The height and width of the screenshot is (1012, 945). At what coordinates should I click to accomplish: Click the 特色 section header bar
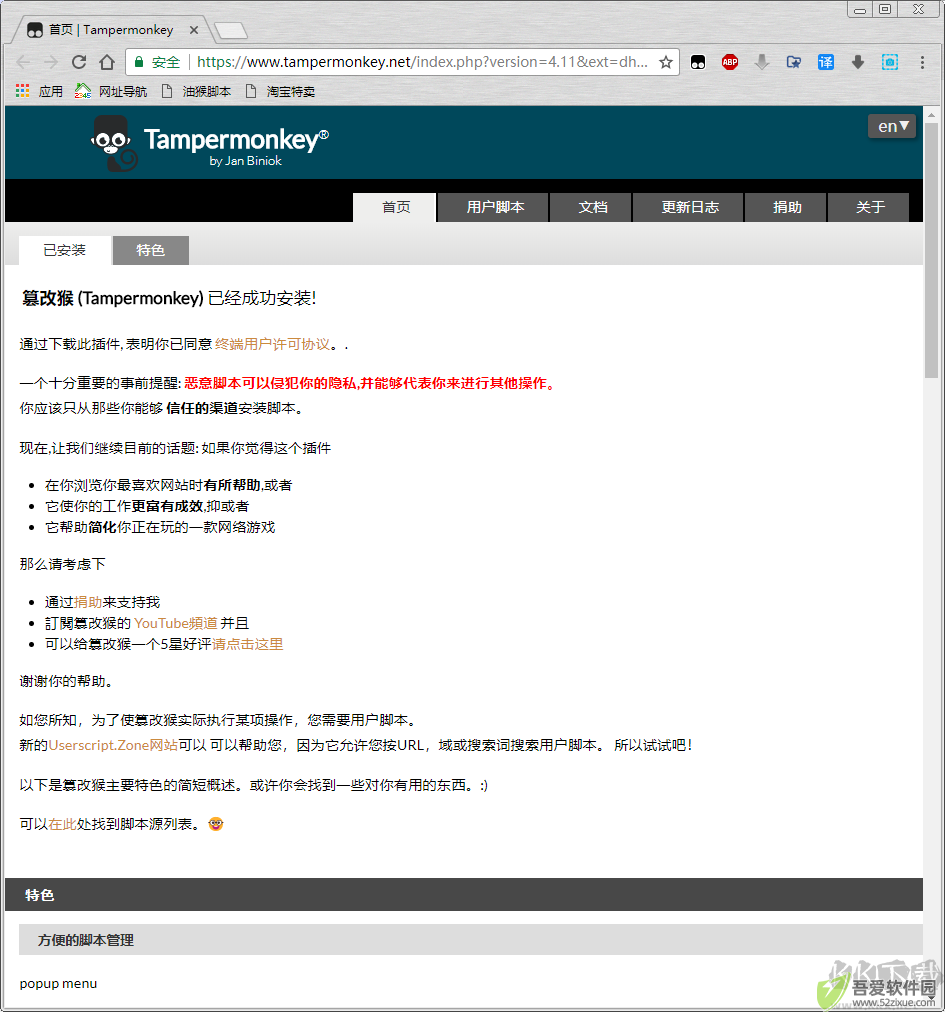pyautogui.click(x=463, y=895)
